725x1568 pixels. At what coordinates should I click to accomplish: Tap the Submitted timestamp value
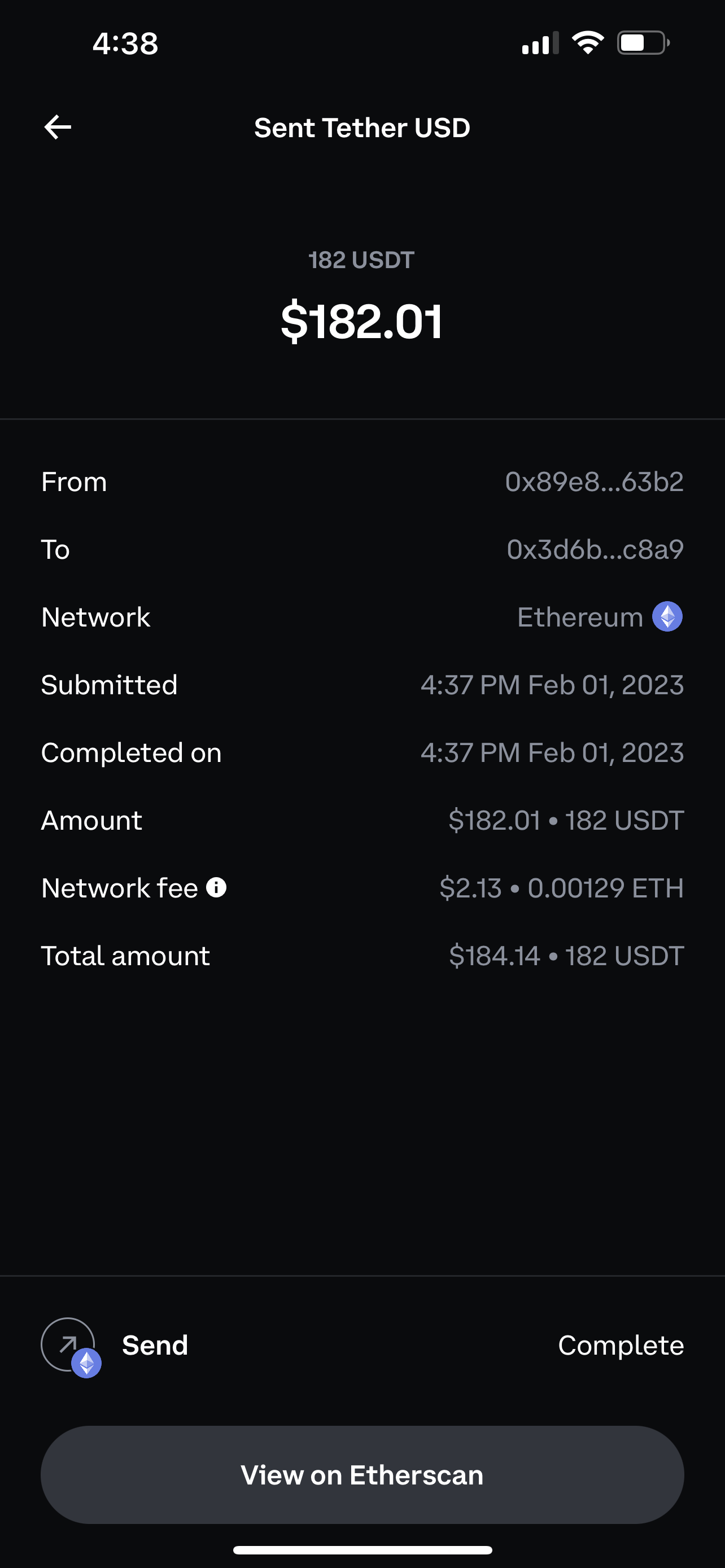click(552, 685)
